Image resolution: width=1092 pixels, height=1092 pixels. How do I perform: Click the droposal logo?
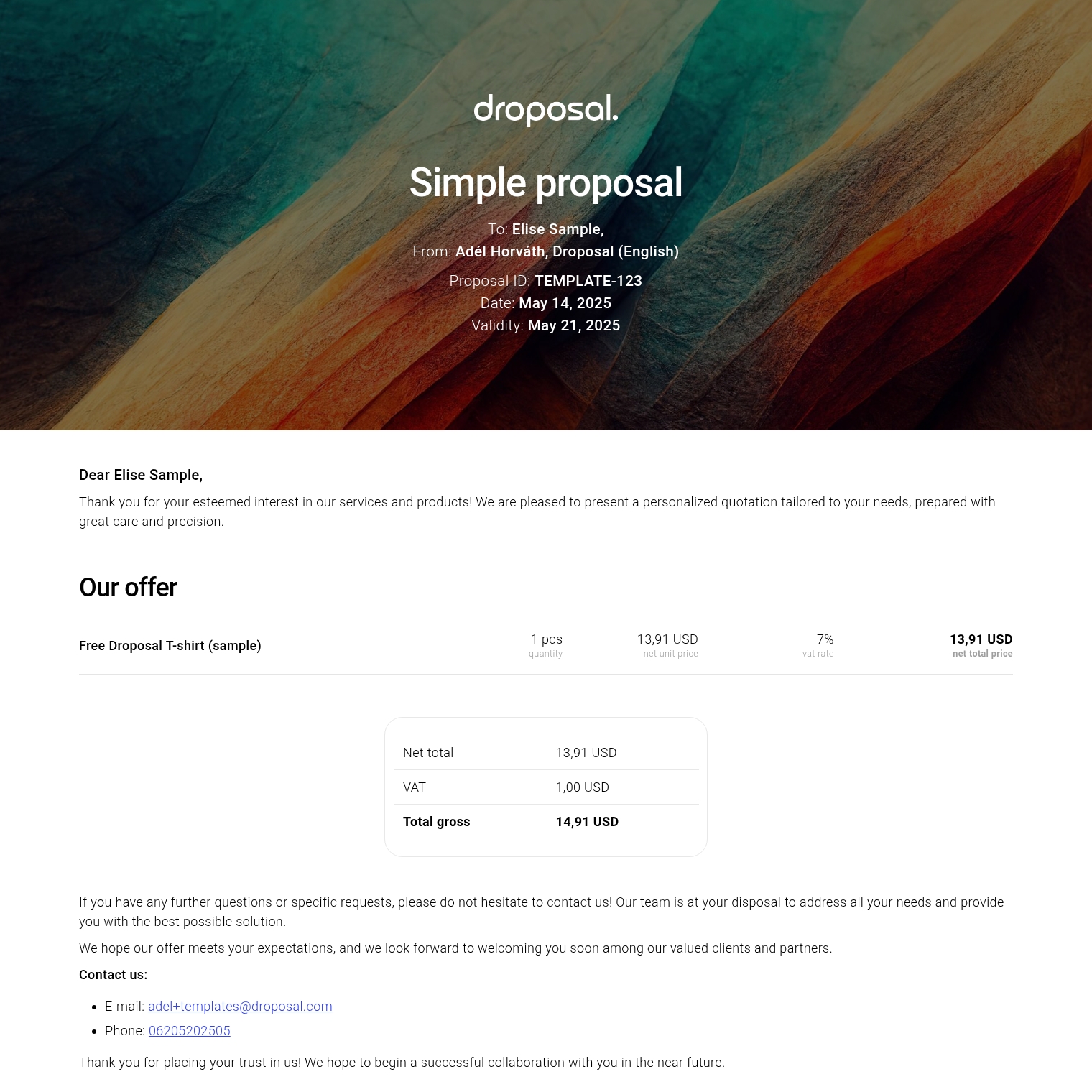545,109
